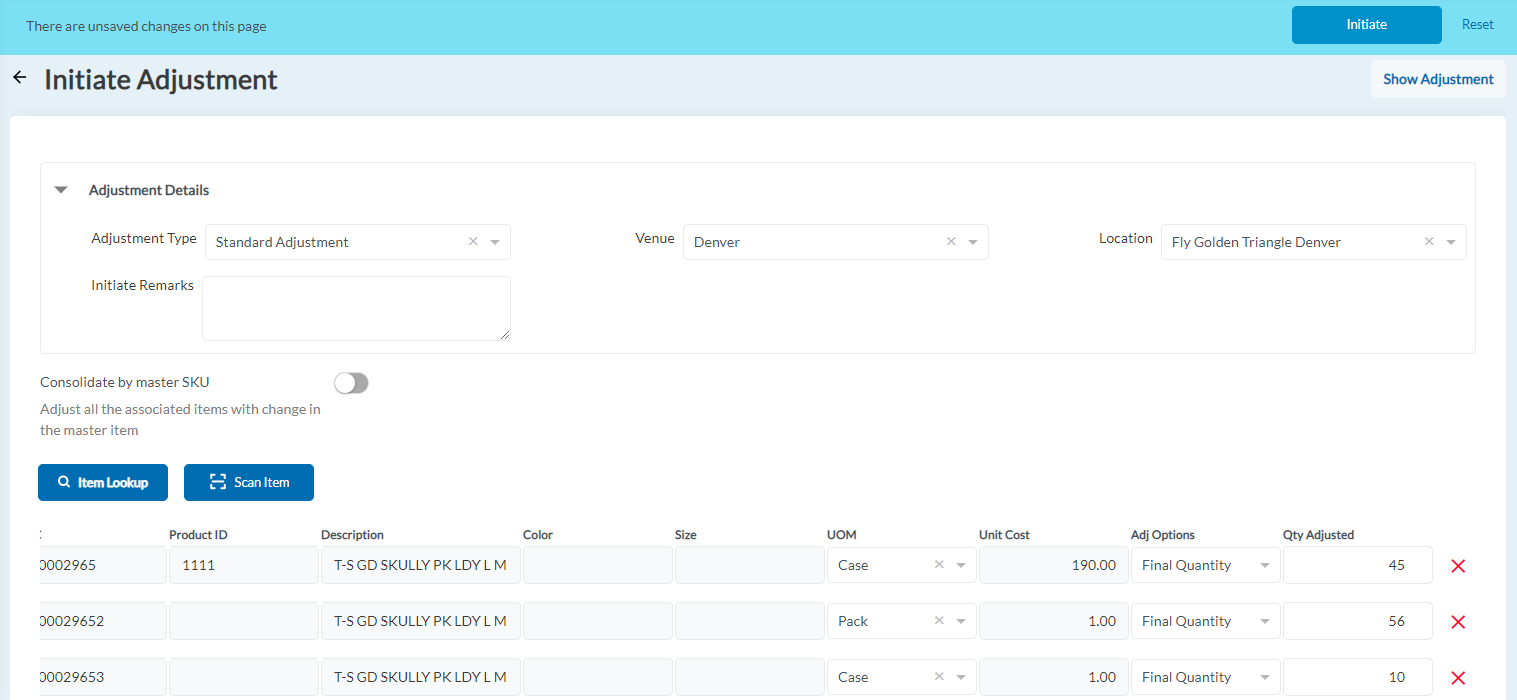Delete the third item row using red X
Viewport: 1517px width, 700px height.
[1458, 677]
